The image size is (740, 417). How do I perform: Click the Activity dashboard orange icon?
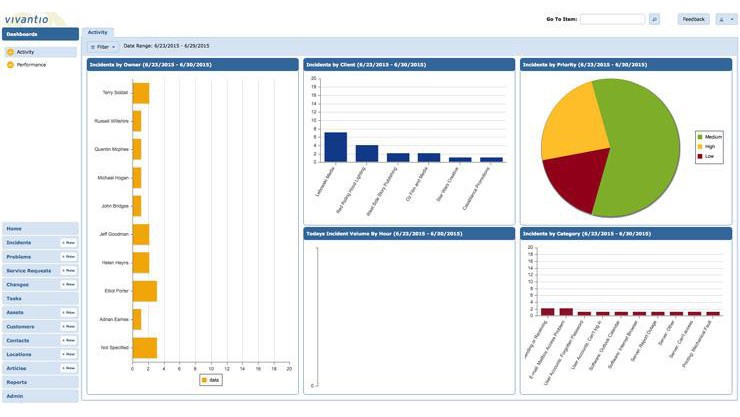tap(11, 52)
